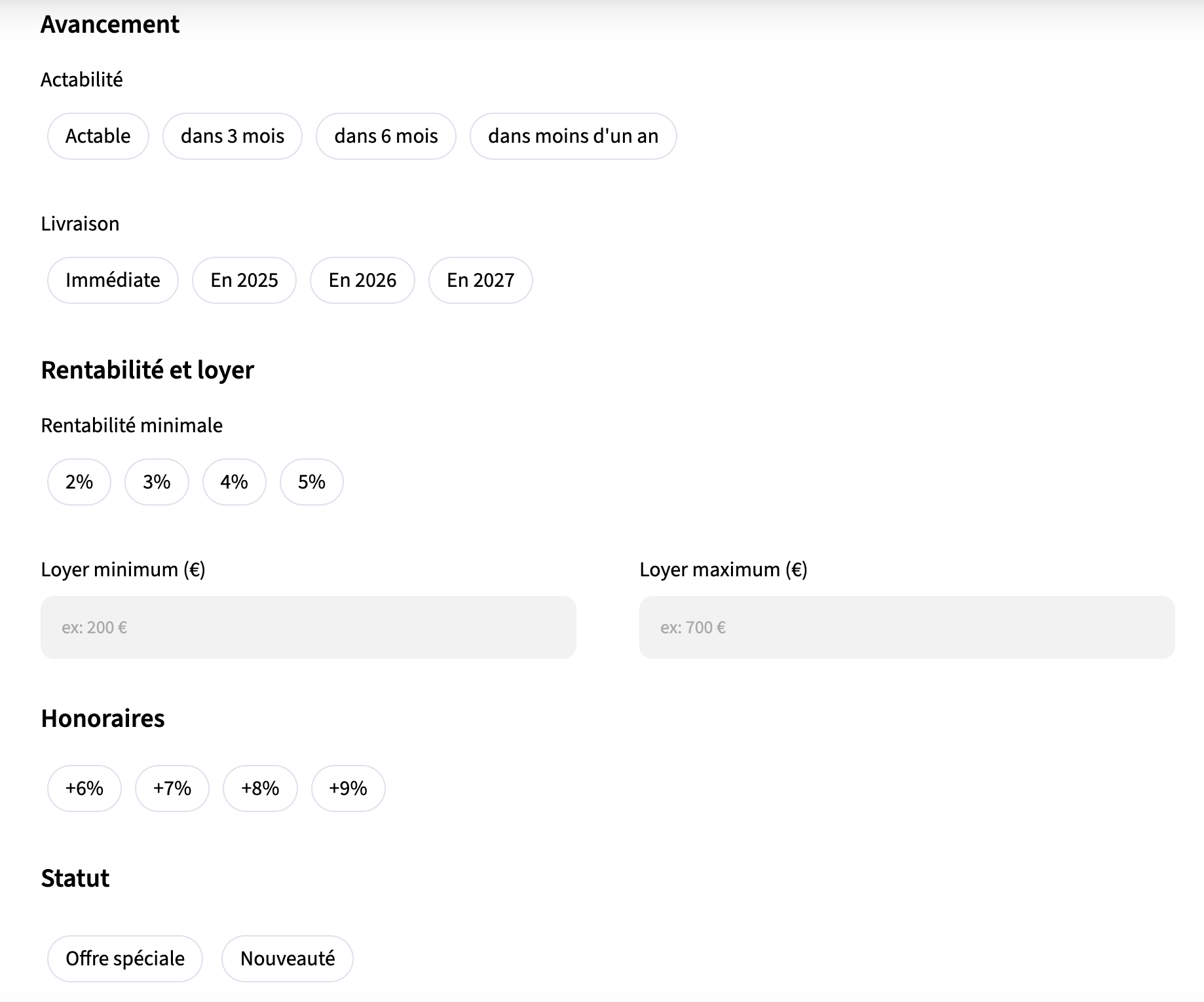Pick delivery 'En 2025'
Viewport: 1204px width, 1002px height.
tap(244, 280)
